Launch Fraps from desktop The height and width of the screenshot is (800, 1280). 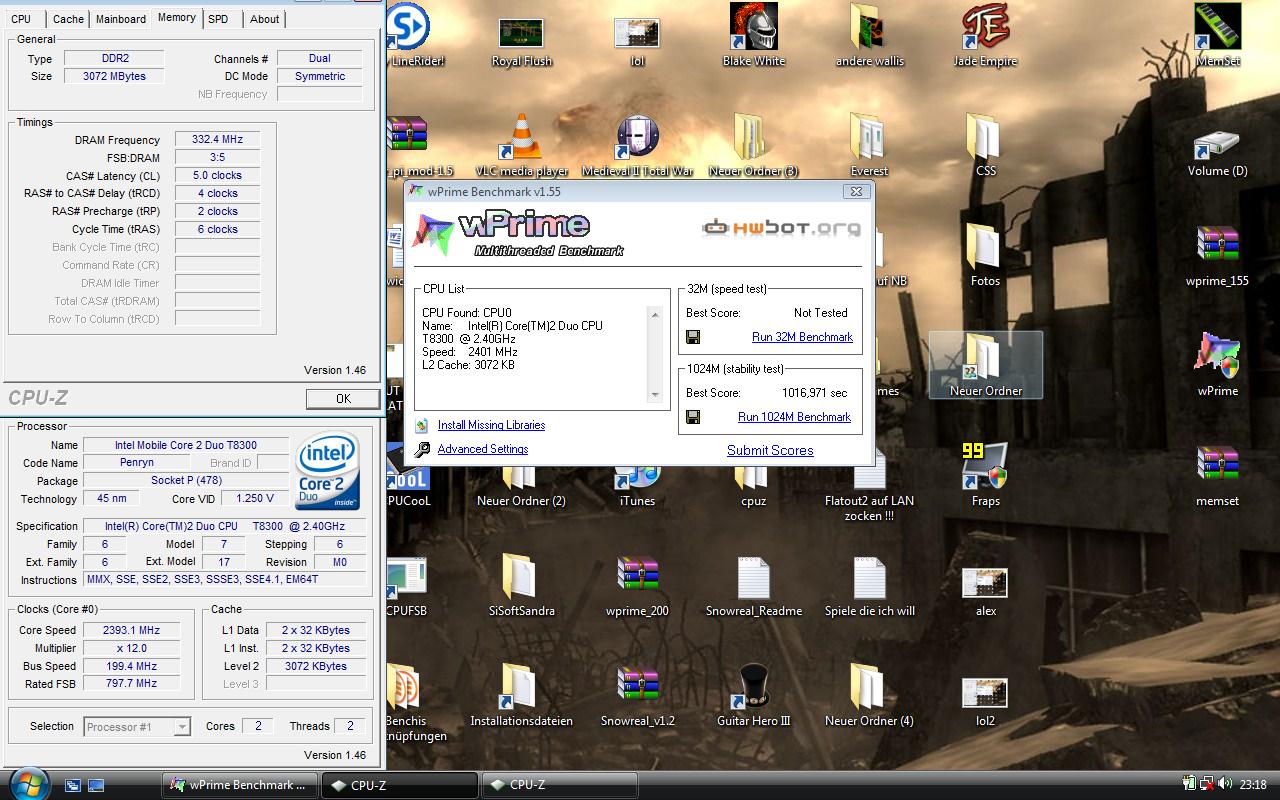(985, 476)
